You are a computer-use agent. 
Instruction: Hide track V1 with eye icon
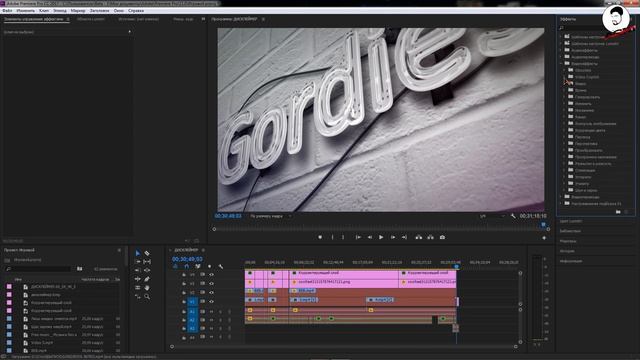tap(211, 302)
